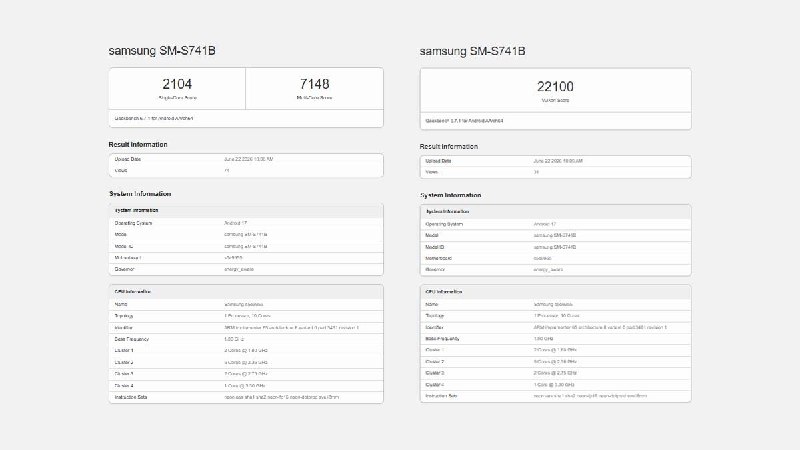Select the samsung SM-S741B title above the Vulkan score
Image resolution: width=800 pixels, height=450 pixels.
point(472,51)
